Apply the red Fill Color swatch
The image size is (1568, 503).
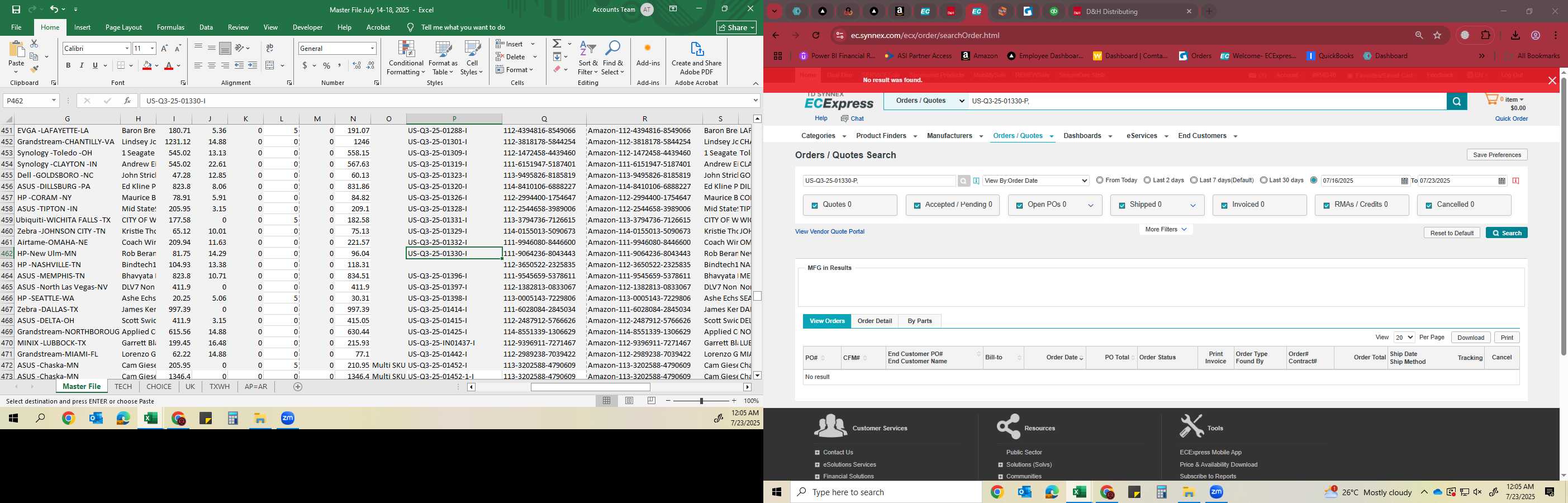pos(147,66)
